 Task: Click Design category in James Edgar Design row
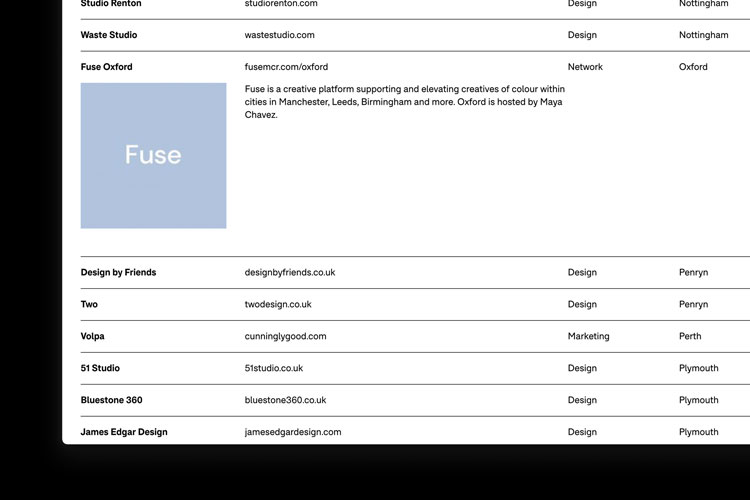pos(582,432)
